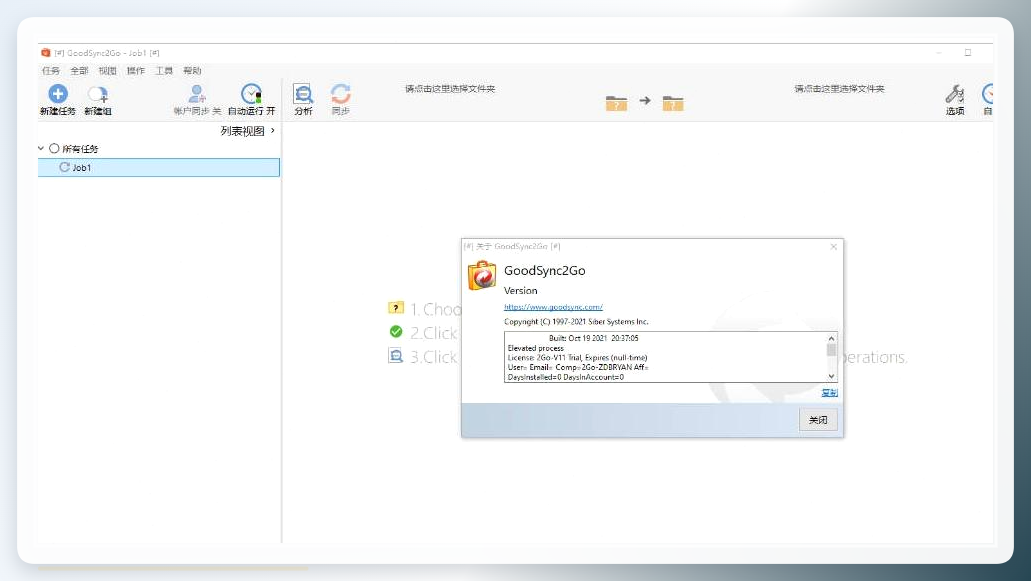Click the yellow question-mark step 1 icon
Screen dimensions: 1031x581
pyautogui.click(x=396, y=308)
